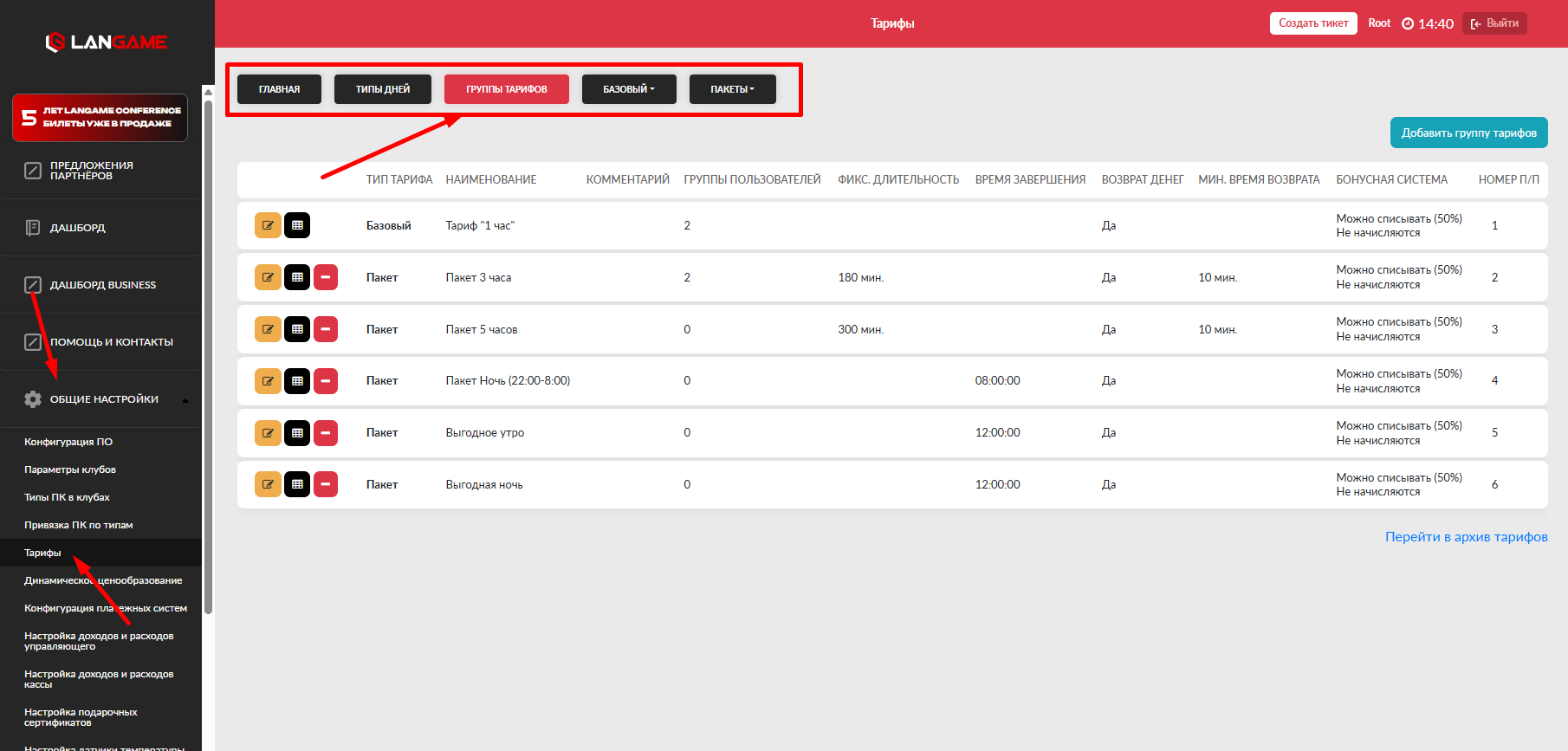Edit the Пакет Ночь (22:00-8:00) tariff
Screen dimensions: 1568x751
coord(268,380)
